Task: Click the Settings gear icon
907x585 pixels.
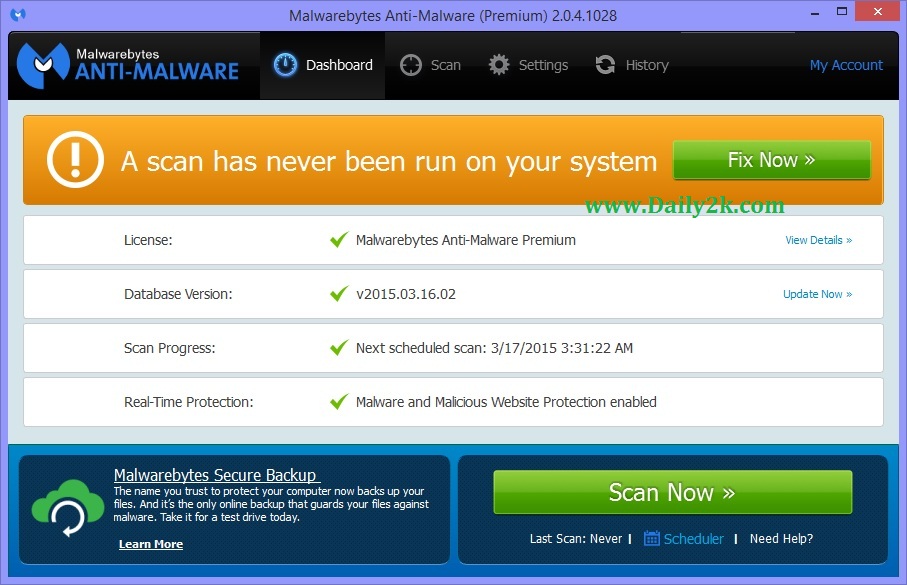Action: point(499,65)
